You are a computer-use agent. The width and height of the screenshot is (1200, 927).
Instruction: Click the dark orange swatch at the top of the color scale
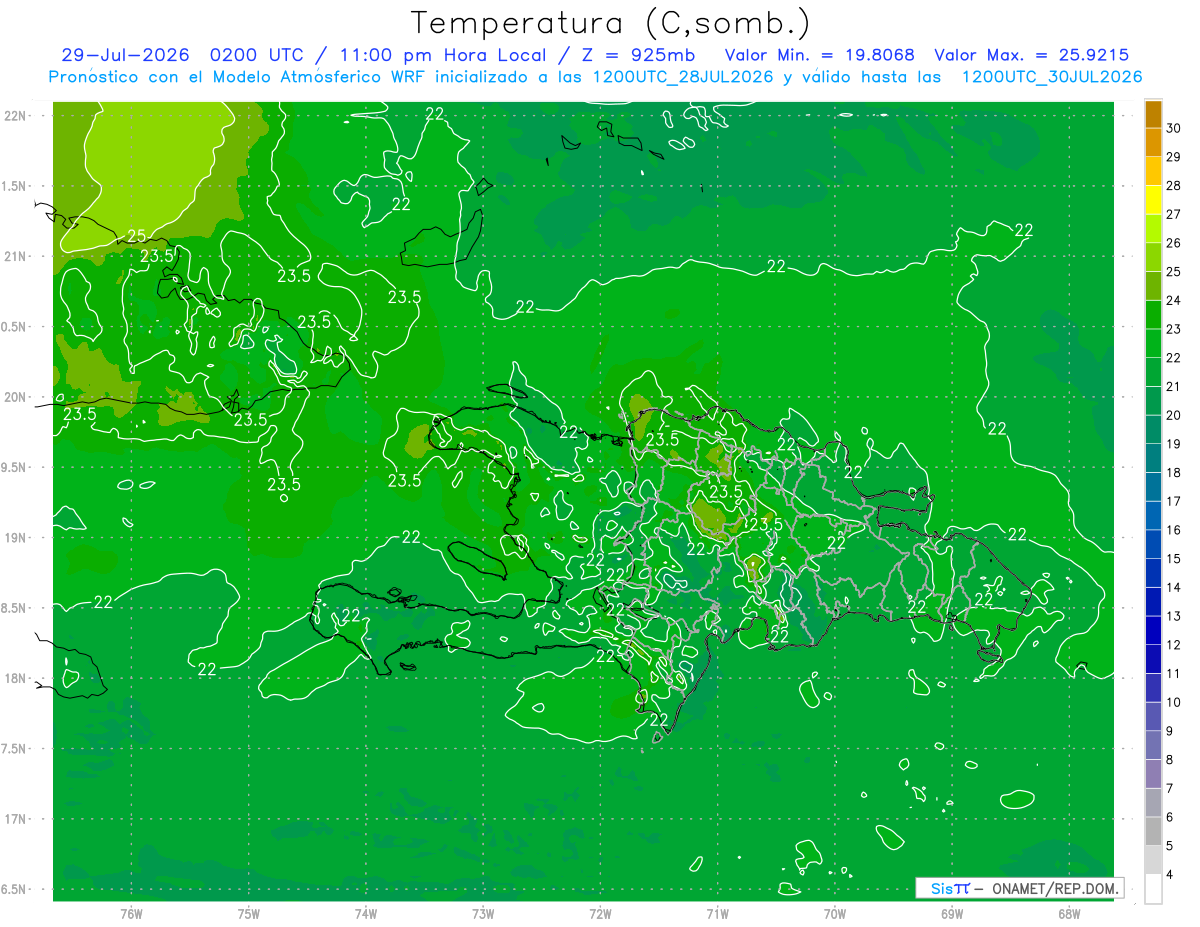point(1153,115)
